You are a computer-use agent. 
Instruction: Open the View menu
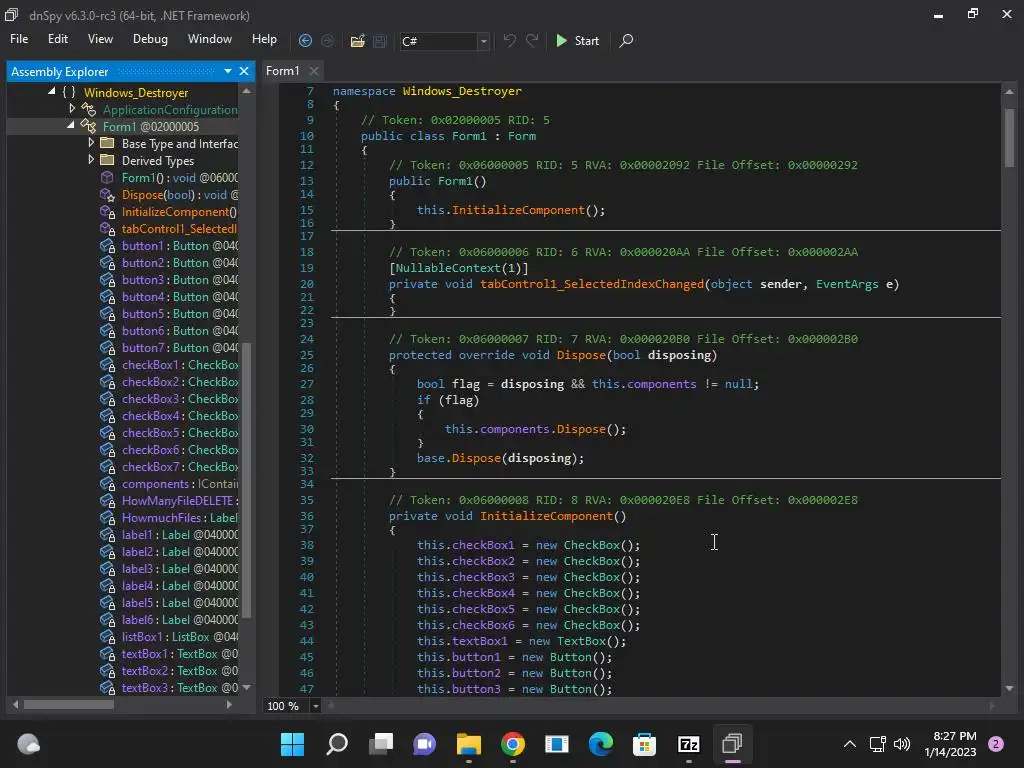pyautogui.click(x=100, y=39)
